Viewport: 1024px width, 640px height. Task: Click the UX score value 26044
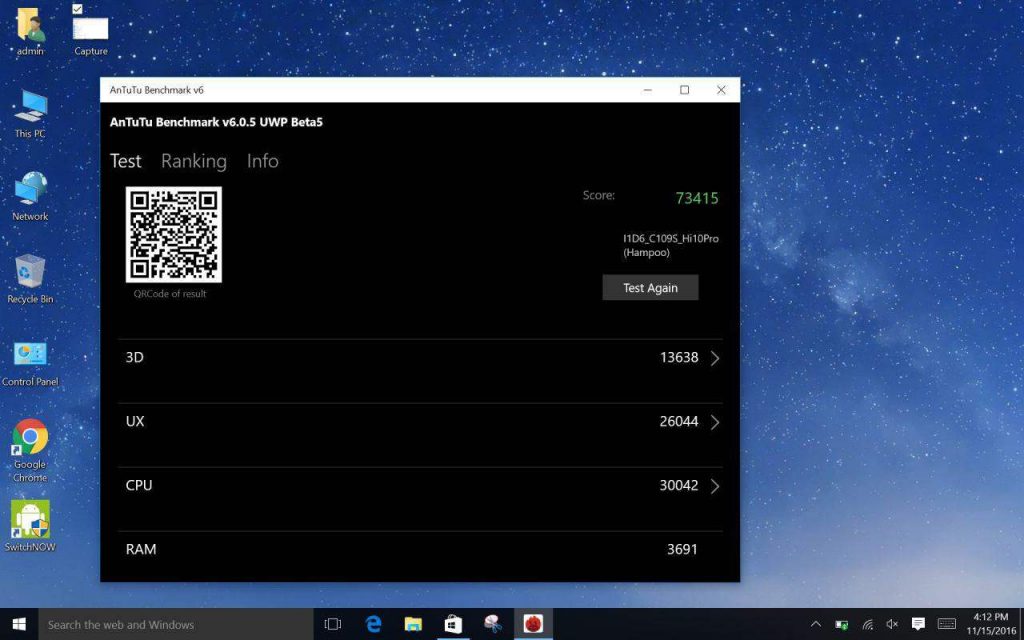679,421
